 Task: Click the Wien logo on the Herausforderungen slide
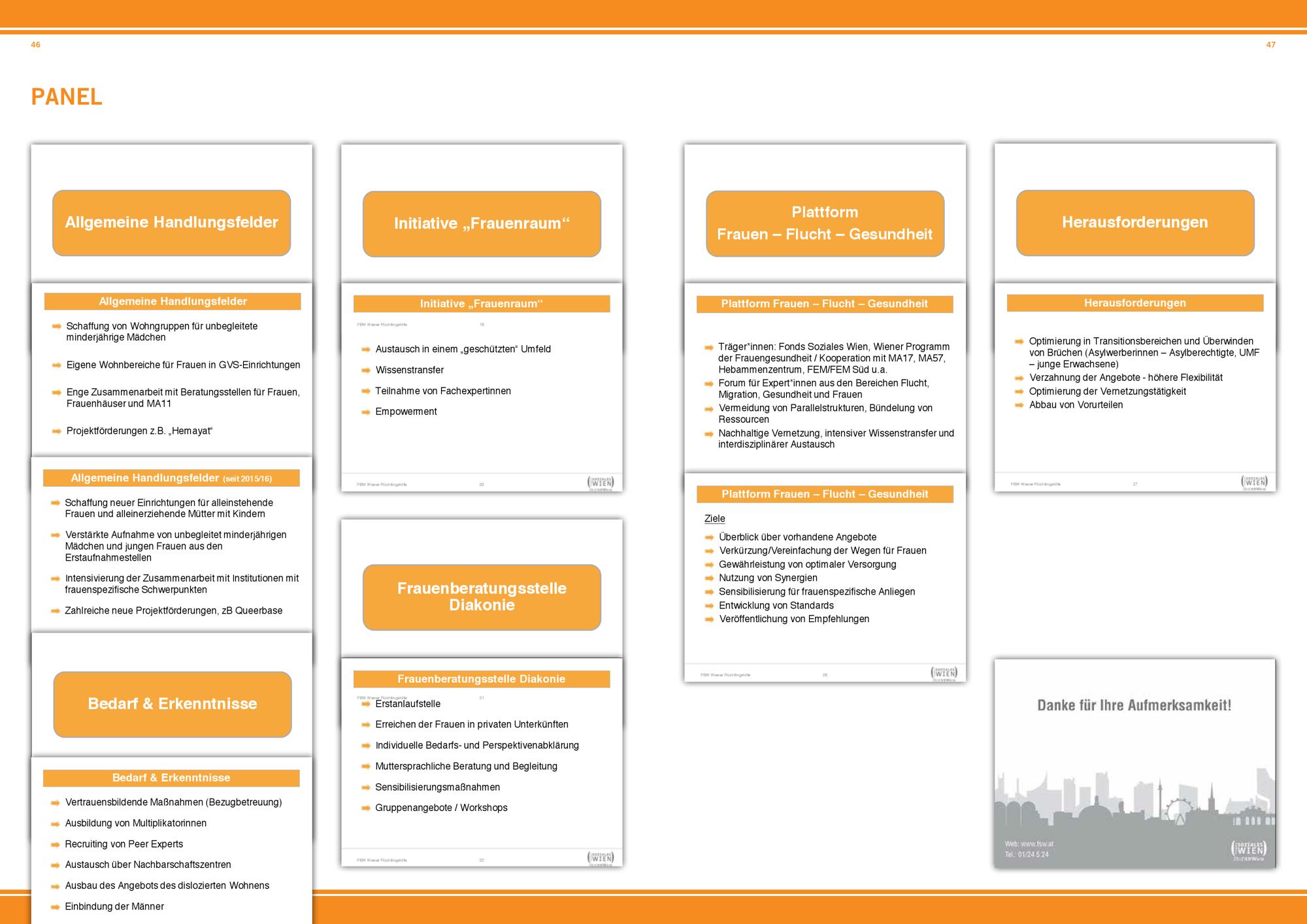(x=1253, y=482)
